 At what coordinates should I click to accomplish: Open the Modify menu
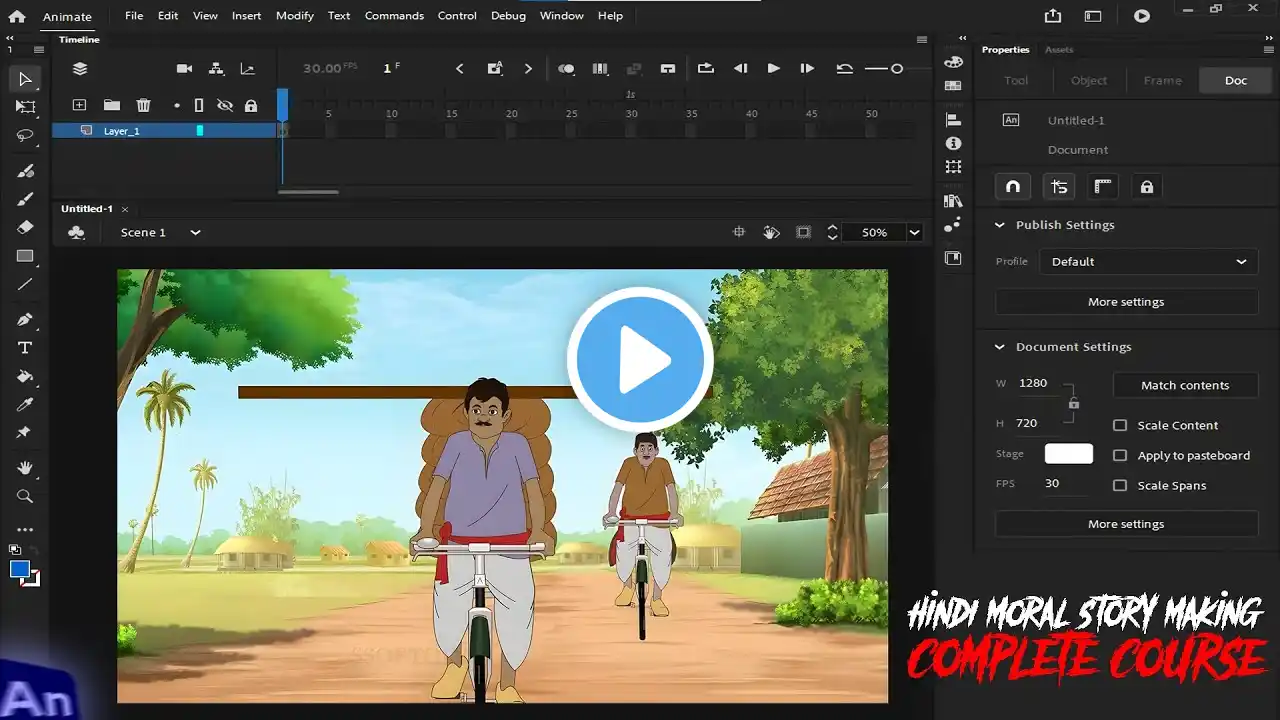tap(294, 16)
